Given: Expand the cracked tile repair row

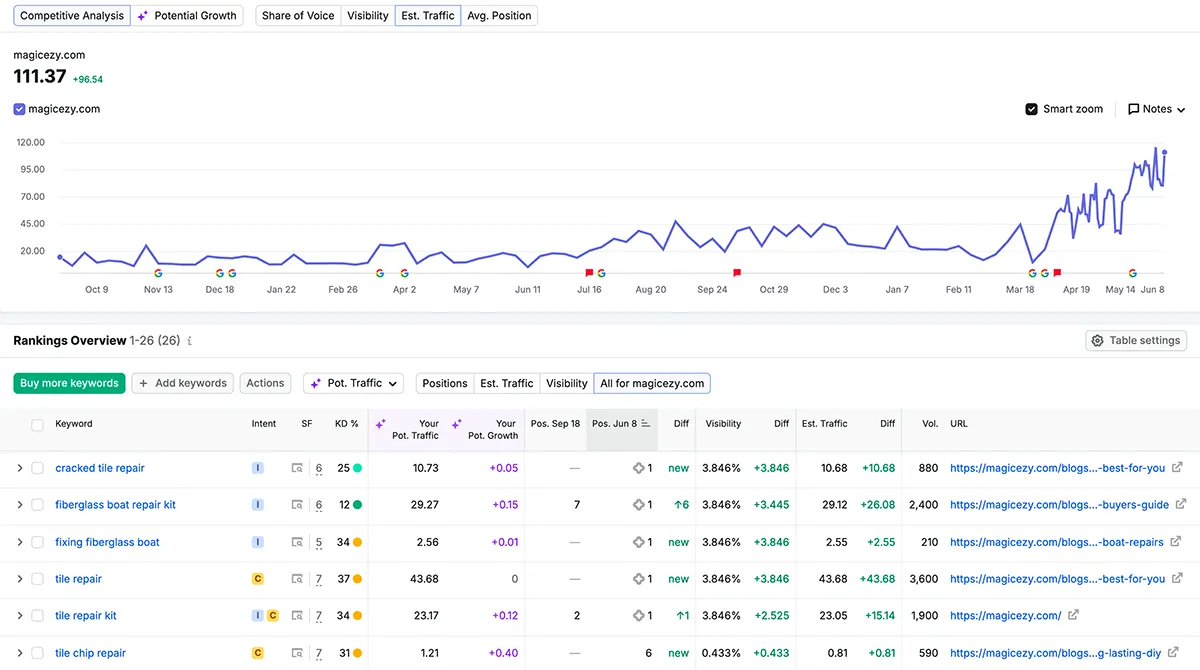Looking at the screenshot, I should 19,468.
